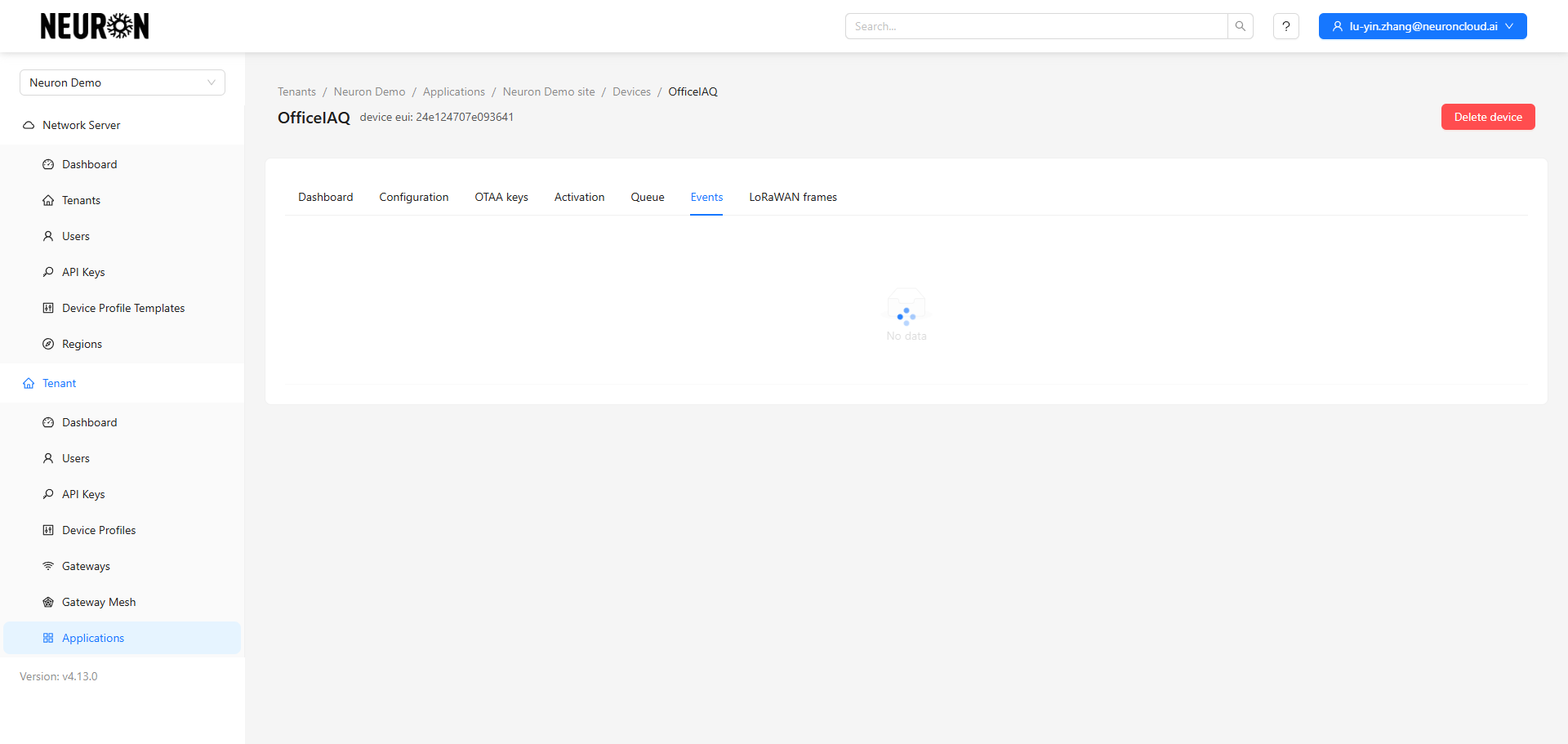
Task: Click the Delete device button
Action: tap(1488, 117)
